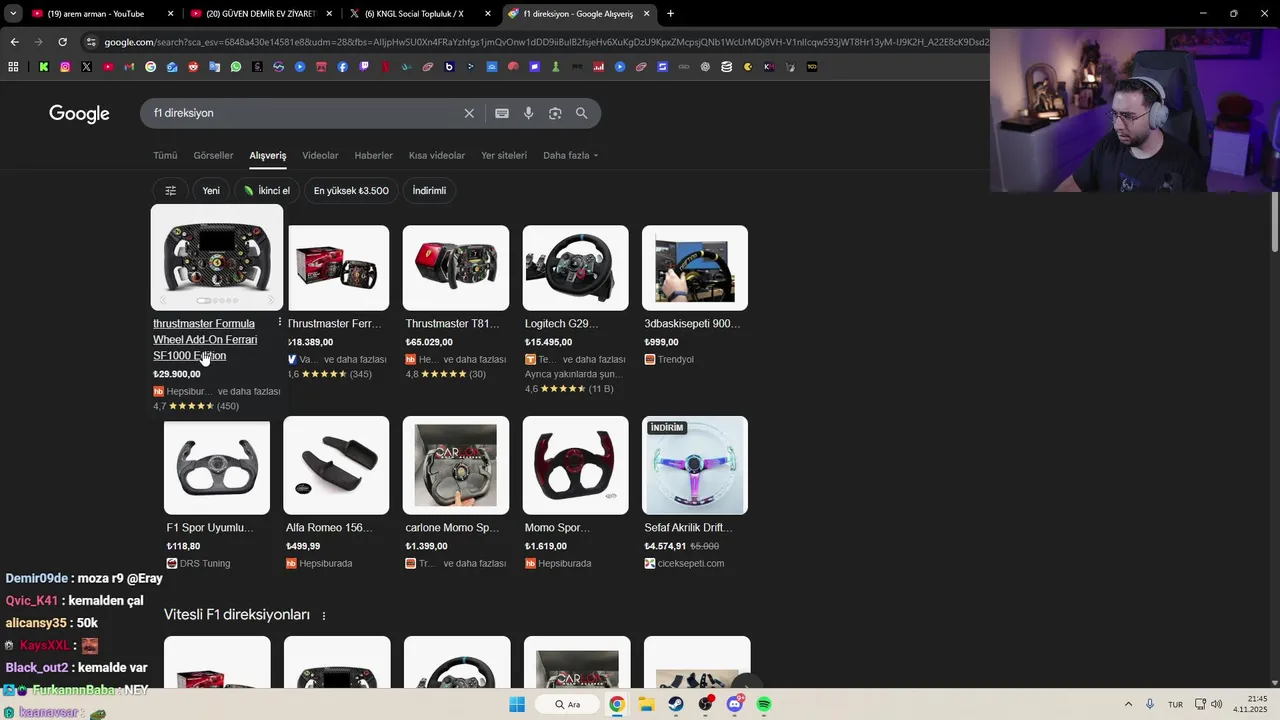Open the tab search dropdown arrow in Chrome
The width and height of the screenshot is (1280, 720).
point(13,14)
